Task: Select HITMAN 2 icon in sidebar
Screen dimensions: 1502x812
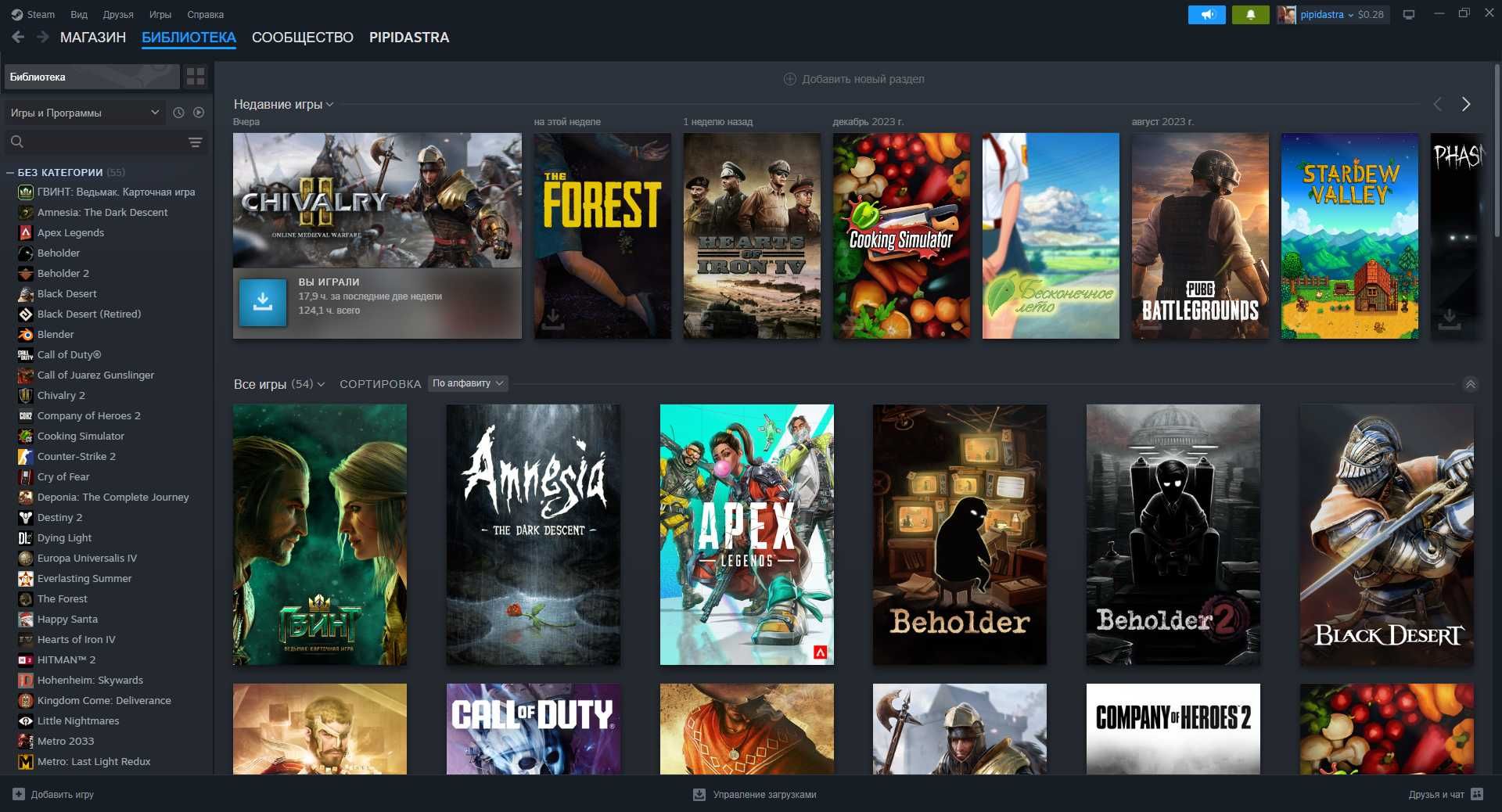Action: pos(25,659)
